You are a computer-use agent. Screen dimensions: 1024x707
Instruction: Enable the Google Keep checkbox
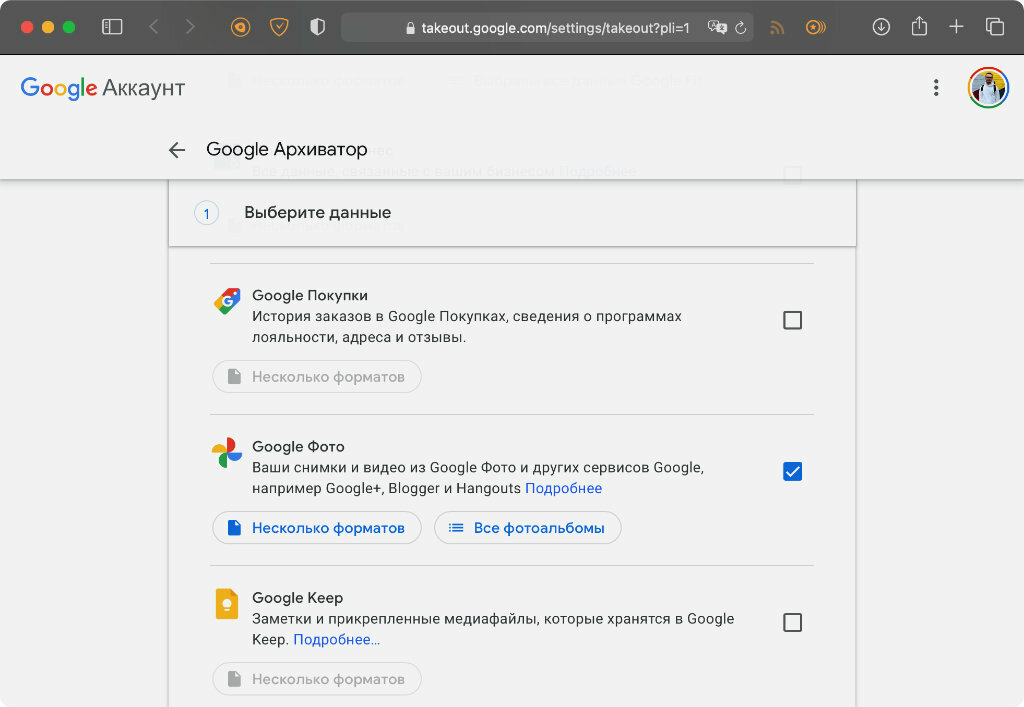coord(792,622)
